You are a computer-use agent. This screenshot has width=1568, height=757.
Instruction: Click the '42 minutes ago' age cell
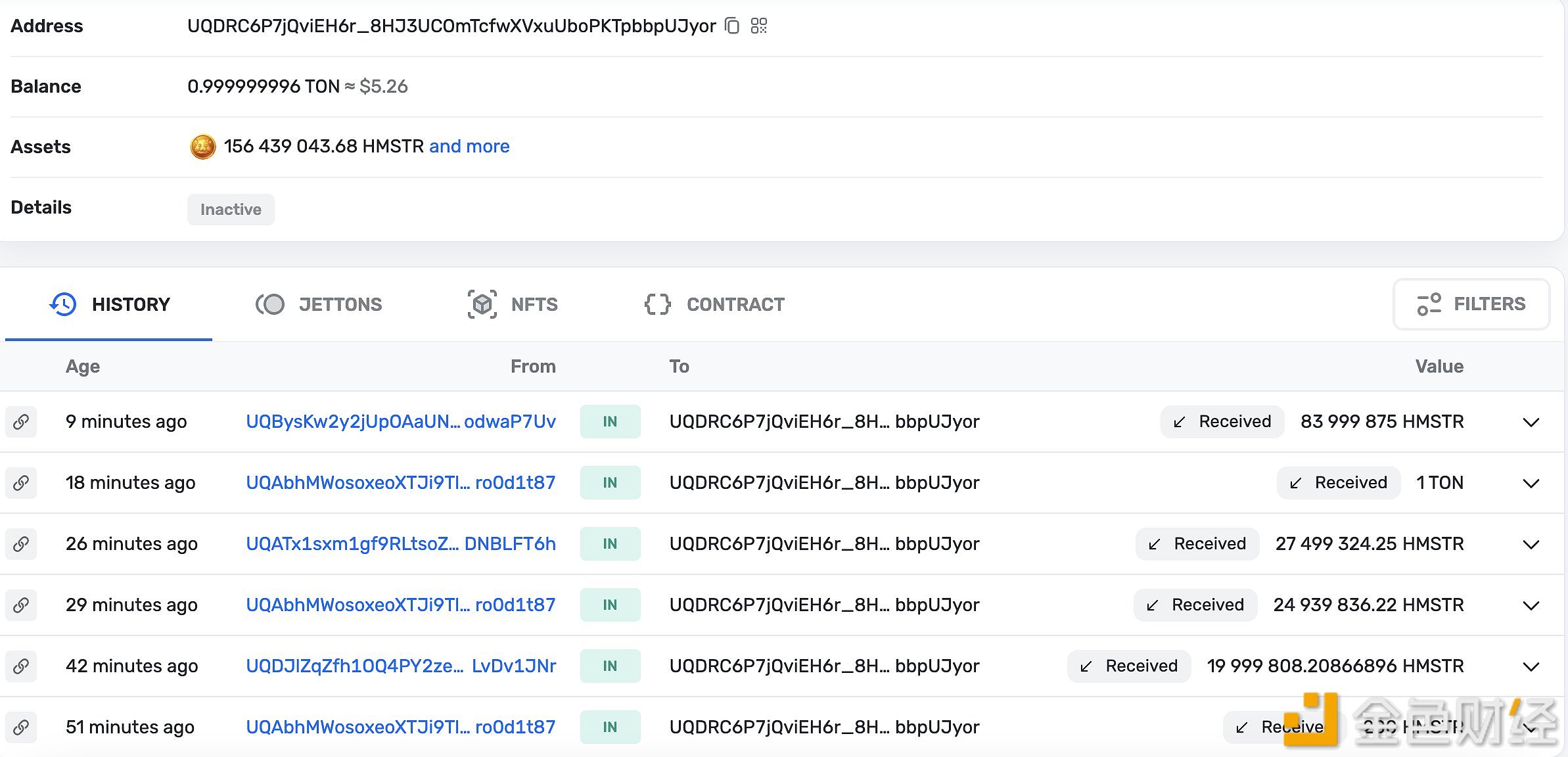[131, 666]
